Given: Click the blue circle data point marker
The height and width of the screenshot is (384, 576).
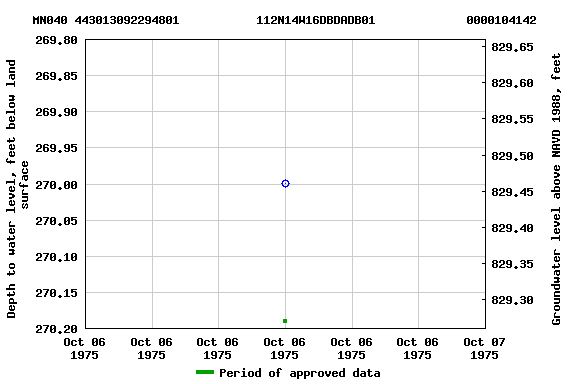Looking at the screenshot, I should (285, 183).
